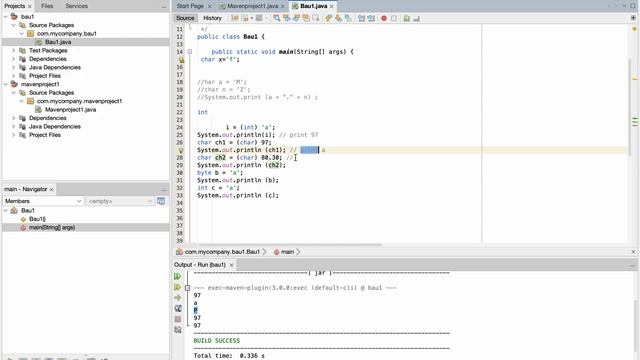Viewport: 640px width, 360px height.
Task: Click the wrap text icon in Output sidebar
Action: coord(178,308)
